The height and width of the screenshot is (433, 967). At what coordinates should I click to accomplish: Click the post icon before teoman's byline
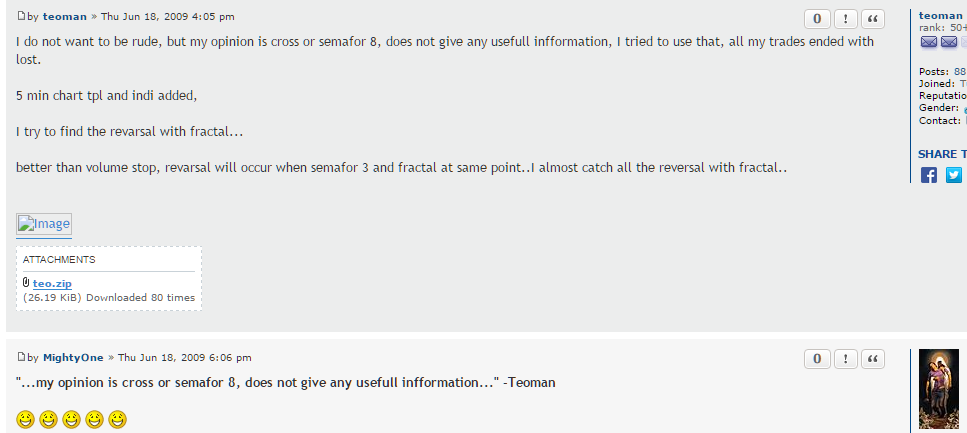[x=21, y=16]
